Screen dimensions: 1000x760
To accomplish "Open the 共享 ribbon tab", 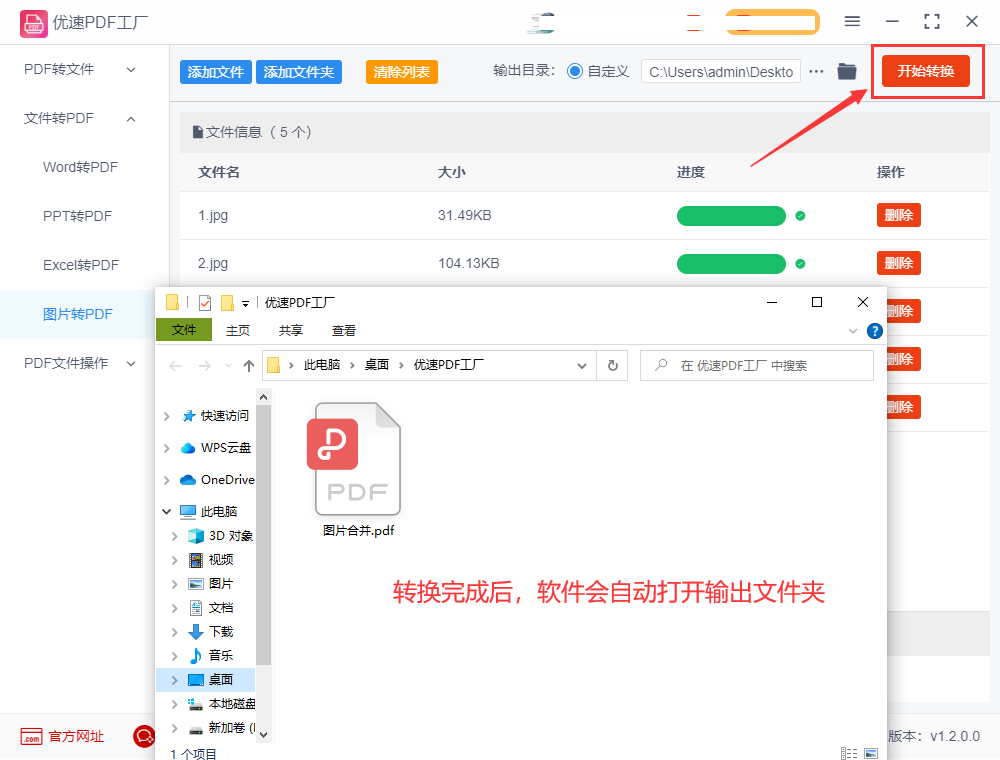I will click(291, 330).
